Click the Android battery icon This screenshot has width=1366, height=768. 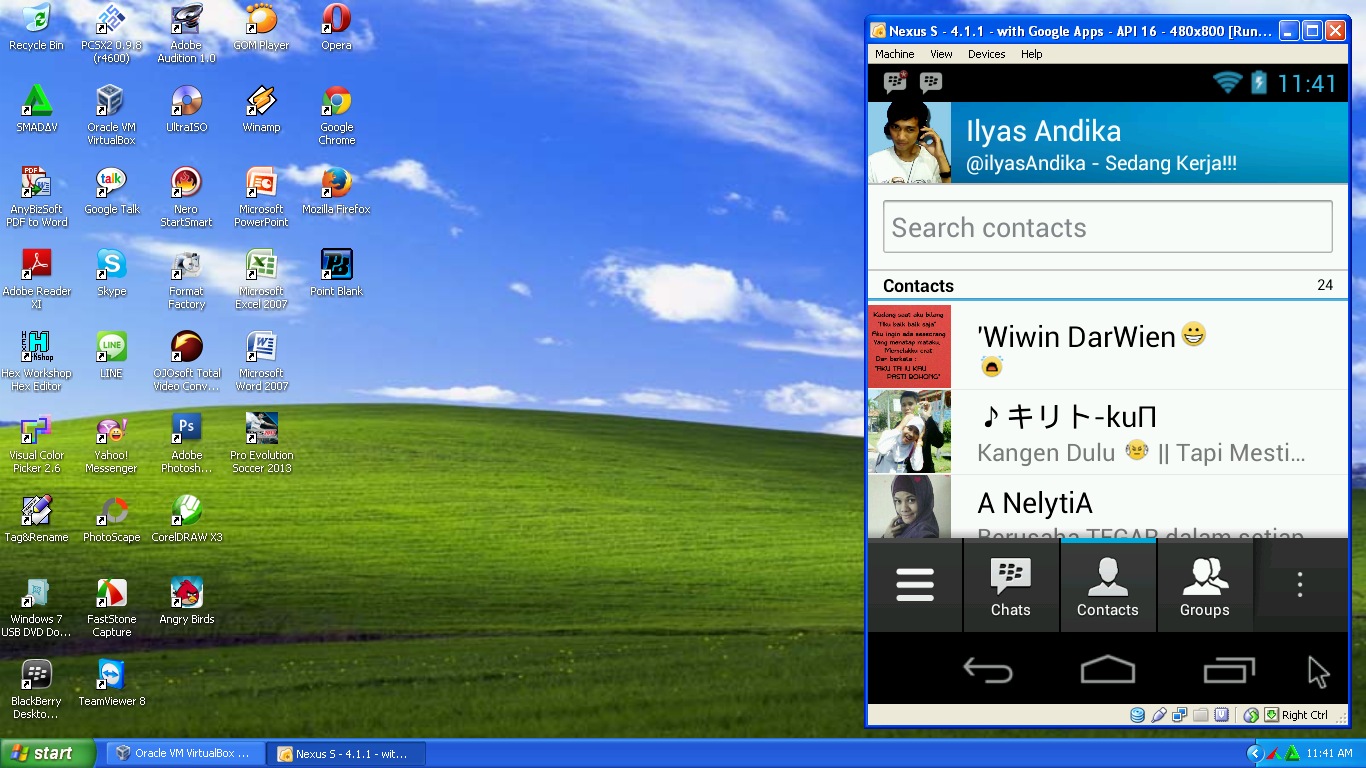pos(1259,82)
